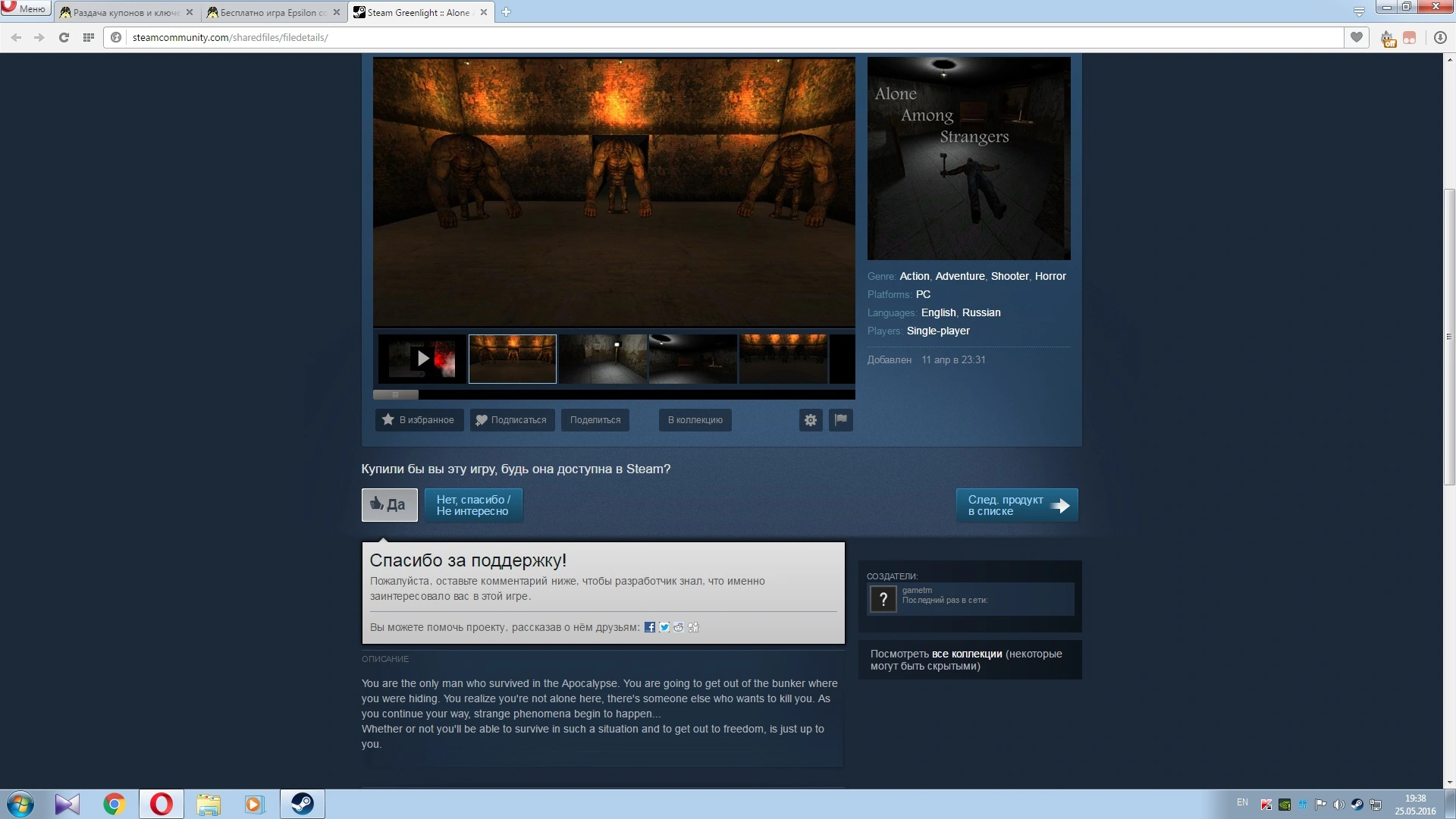Share project on Digg
This screenshot has width=1456, height=819.
693,627
